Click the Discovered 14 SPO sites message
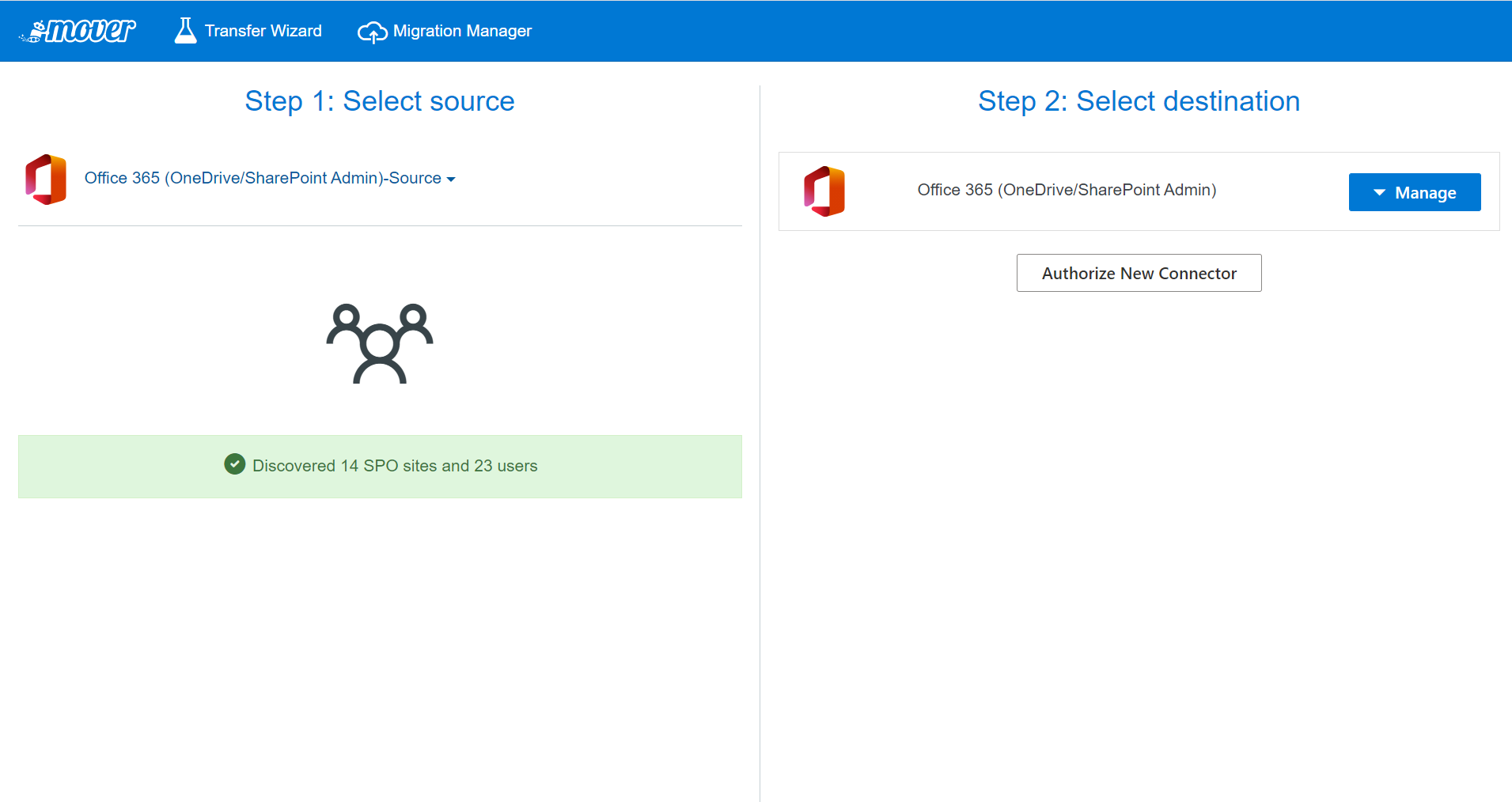Screen dimensions: 1512x802 (x=395, y=466)
